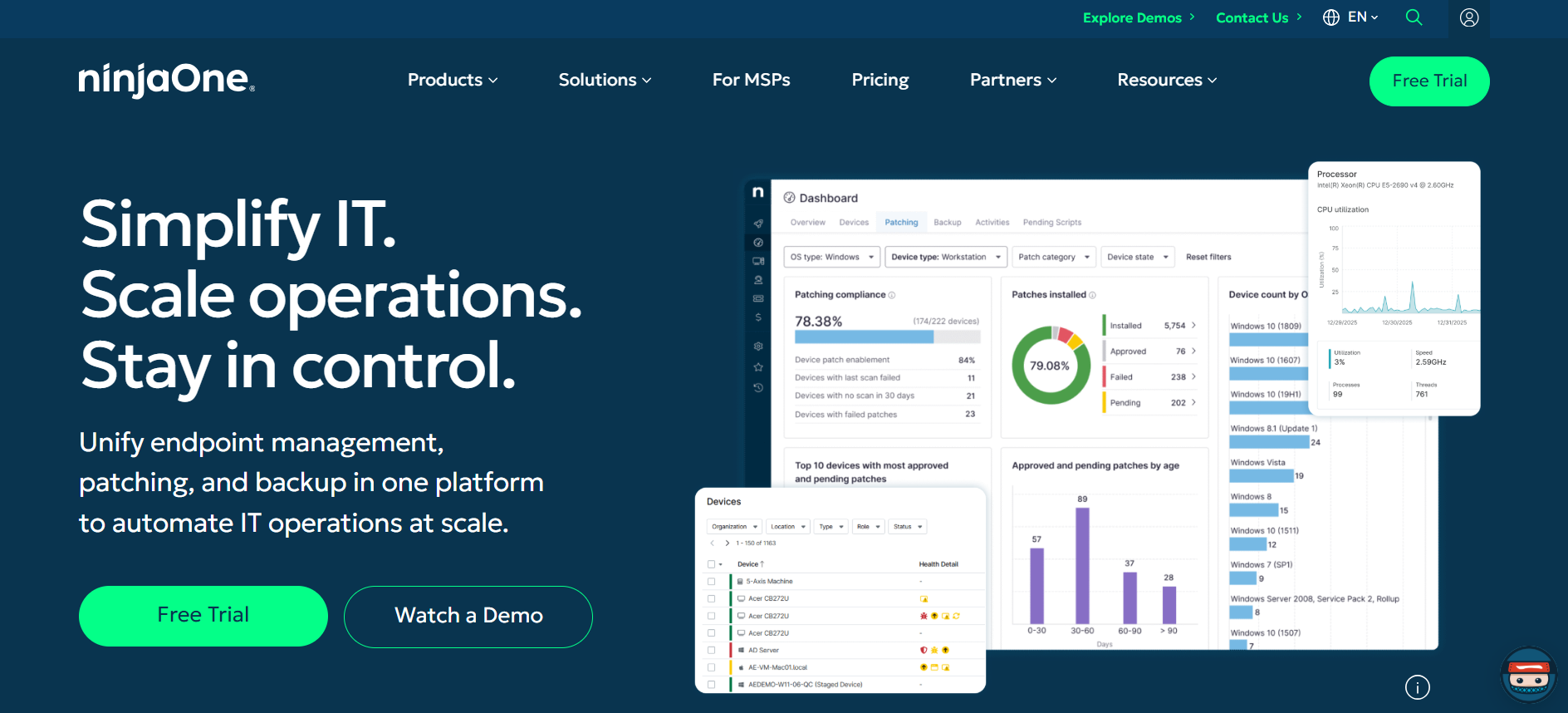Open the For MSPs menu item
This screenshot has width=1568, height=713.
point(751,80)
